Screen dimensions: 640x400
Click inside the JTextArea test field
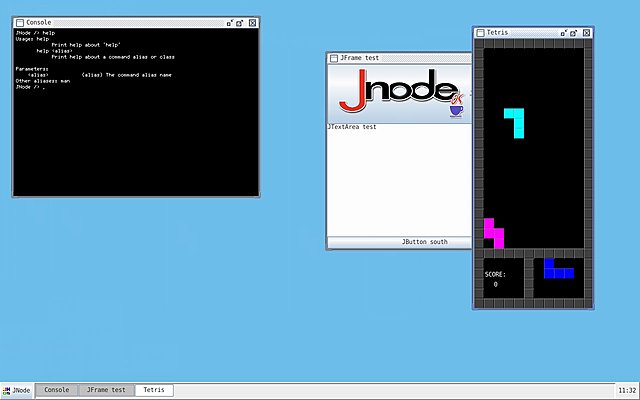click(x=400, y=180)
